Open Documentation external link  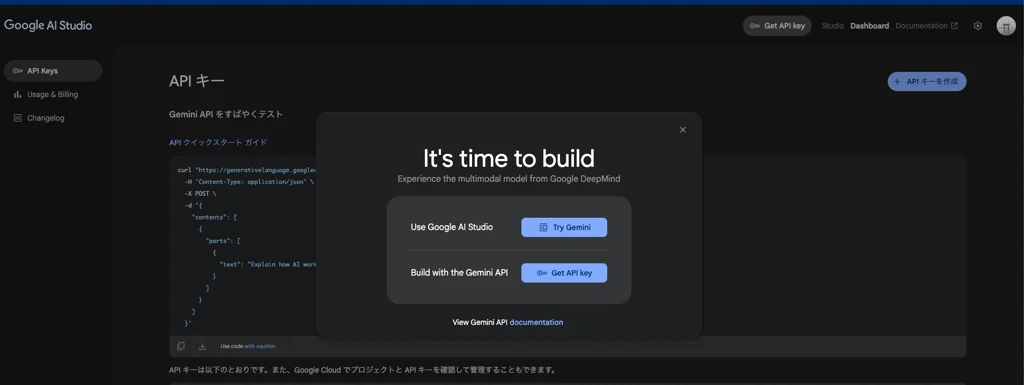tap(927, 26)
